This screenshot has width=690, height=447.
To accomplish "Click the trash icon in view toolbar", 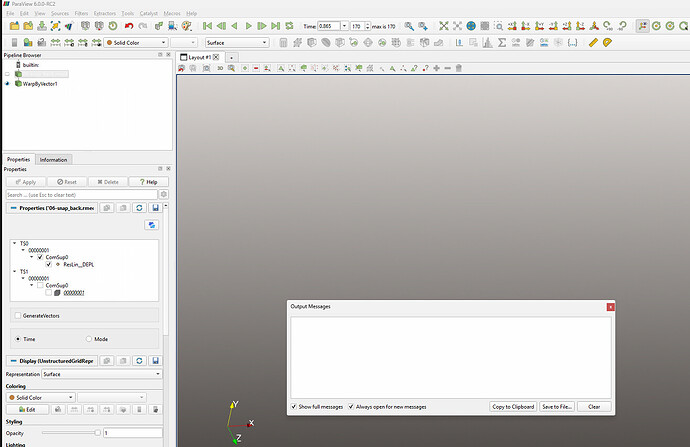I will coord(459,68).
